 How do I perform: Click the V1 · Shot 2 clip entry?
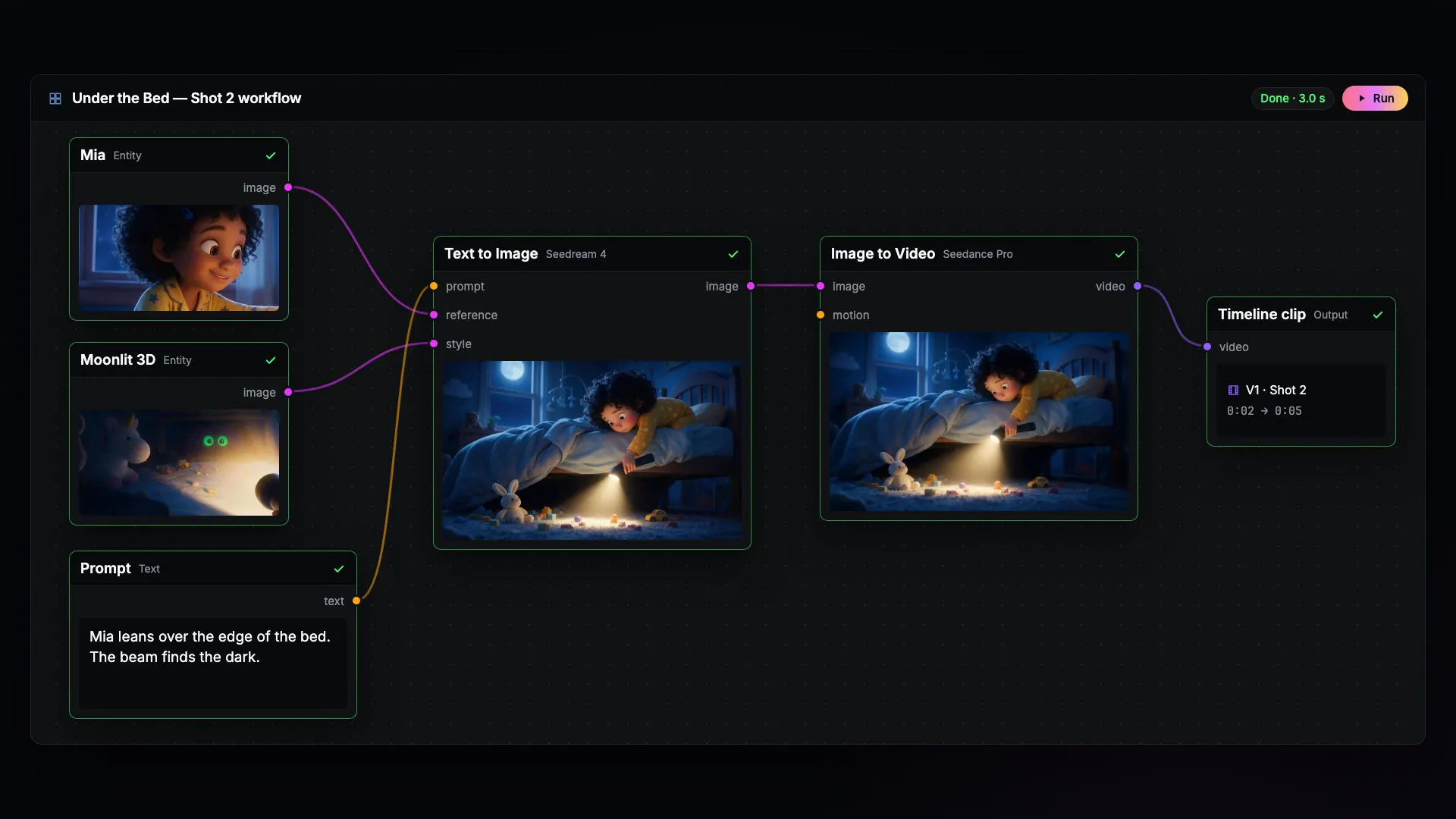tap(1301, 400)
